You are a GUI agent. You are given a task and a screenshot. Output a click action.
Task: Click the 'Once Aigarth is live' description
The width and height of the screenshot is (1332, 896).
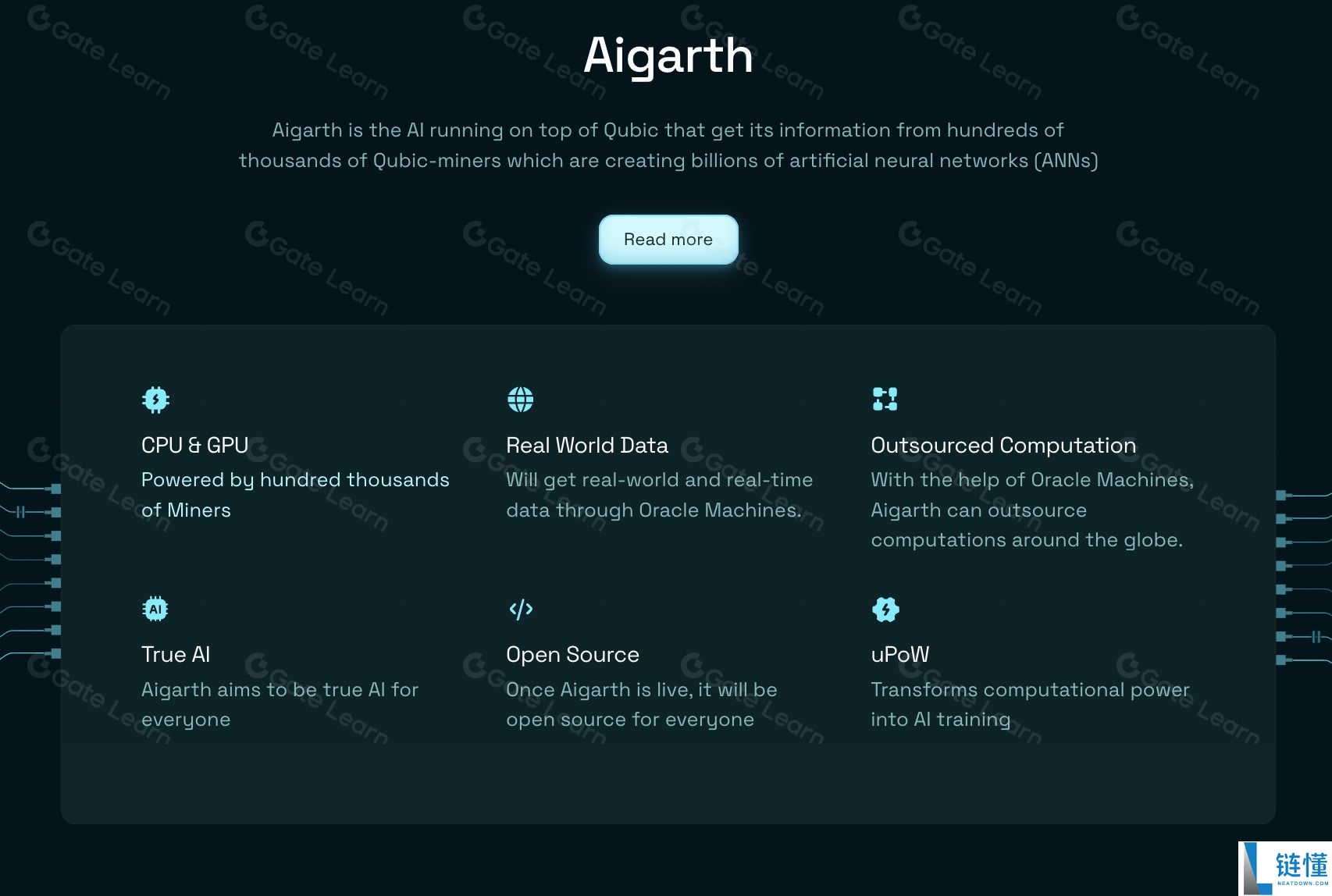pyautogui.click(x=642, y=704)
